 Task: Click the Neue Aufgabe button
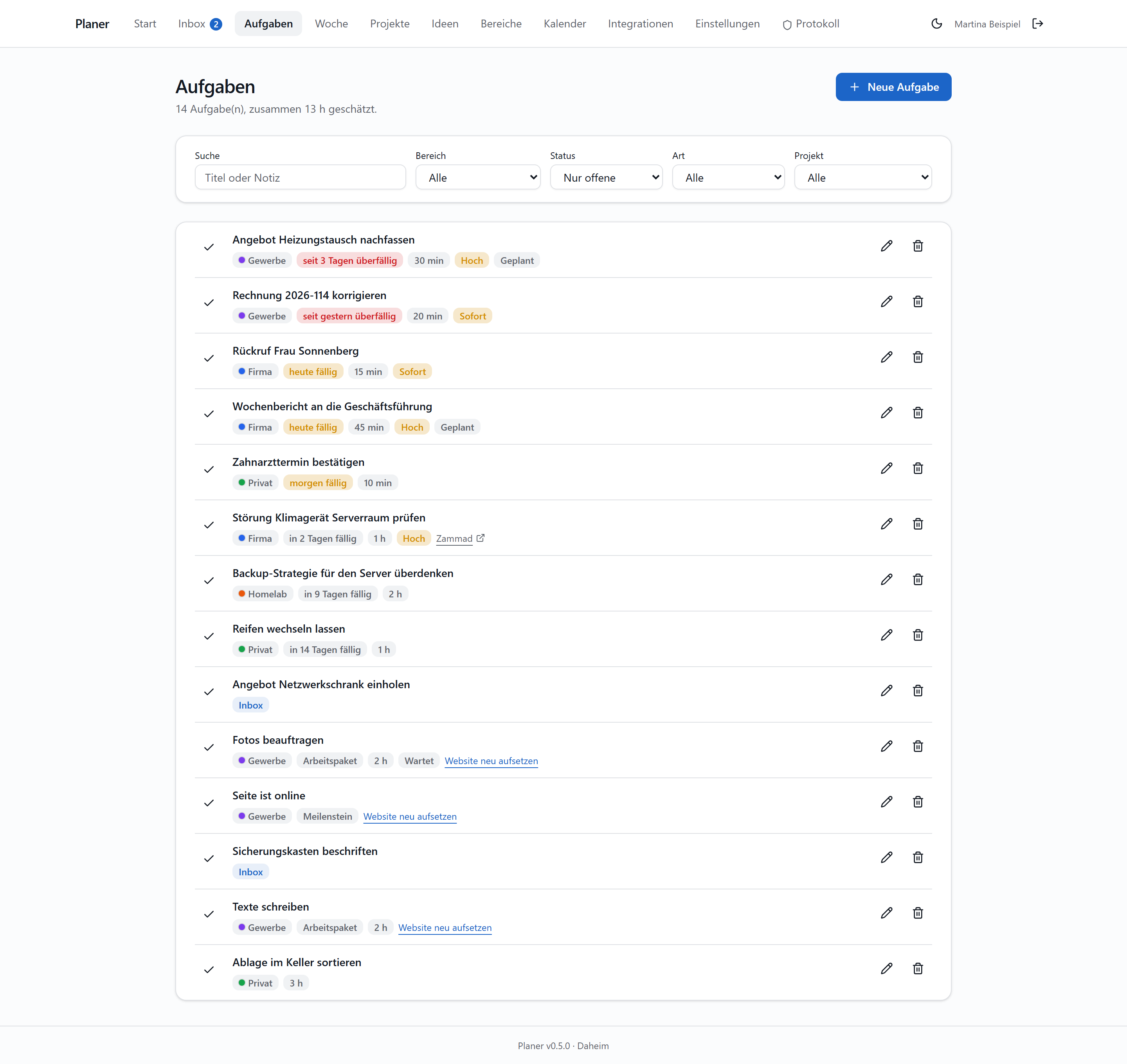[893, 87]
